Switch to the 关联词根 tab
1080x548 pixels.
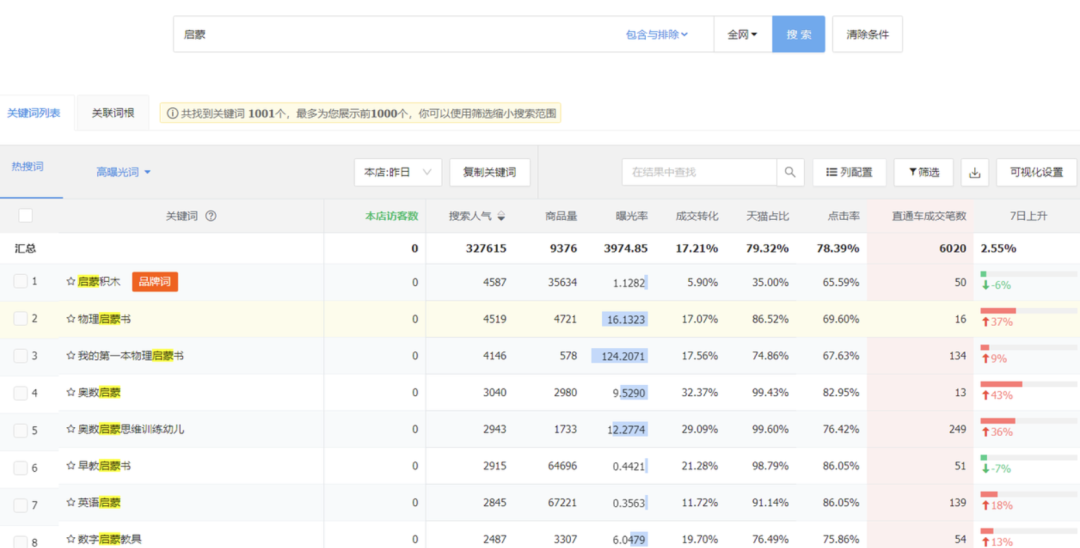click(113, 113)
